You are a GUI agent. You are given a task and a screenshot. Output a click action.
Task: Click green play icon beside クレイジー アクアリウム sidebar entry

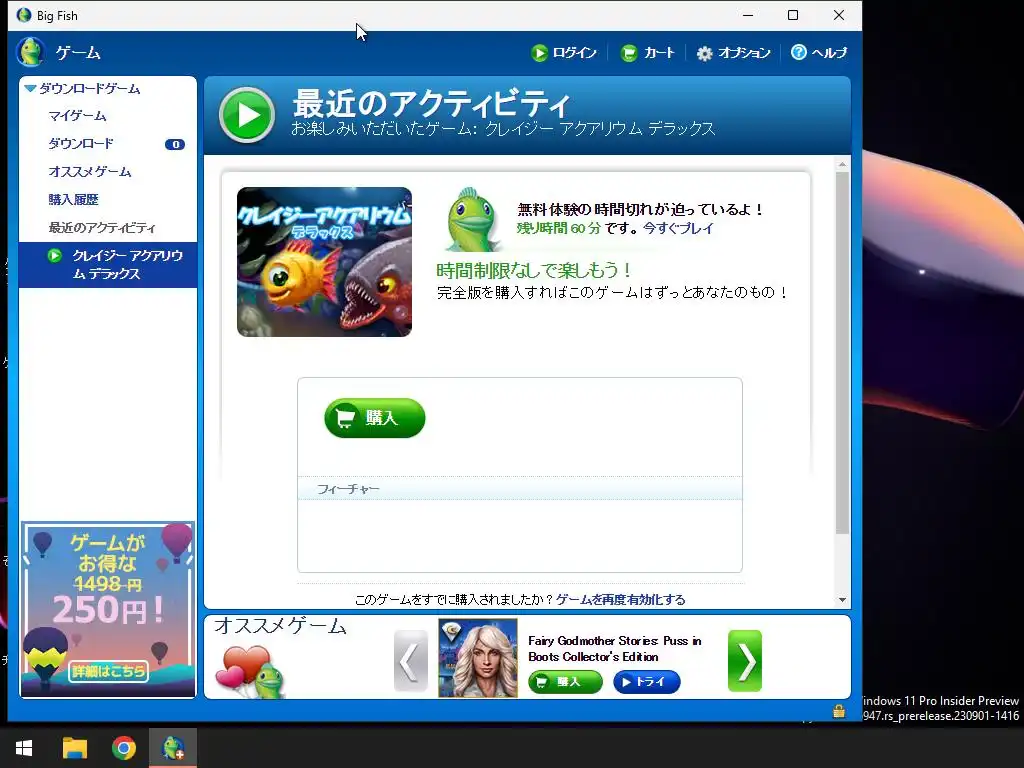pos(55,255)
